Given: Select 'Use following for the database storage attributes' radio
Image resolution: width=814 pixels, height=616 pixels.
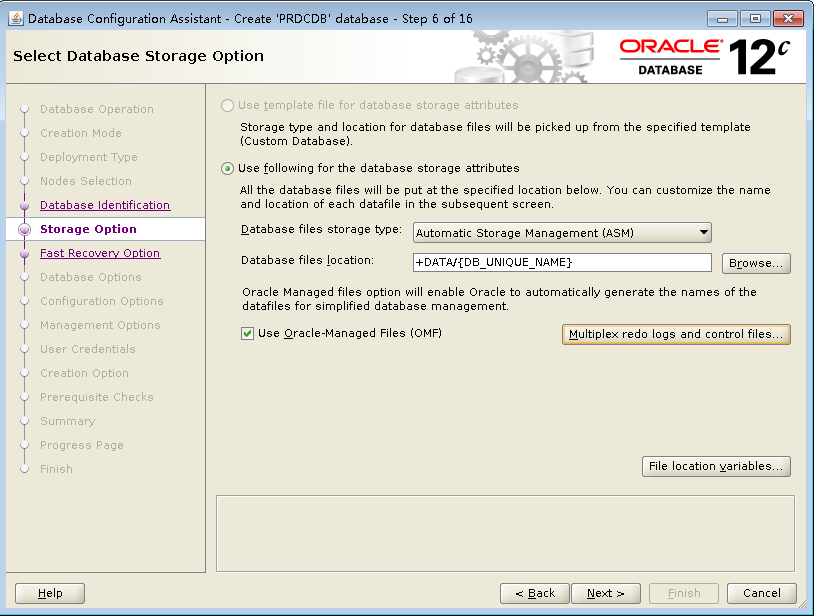Looking at the screenshot, I should (227, 169).
